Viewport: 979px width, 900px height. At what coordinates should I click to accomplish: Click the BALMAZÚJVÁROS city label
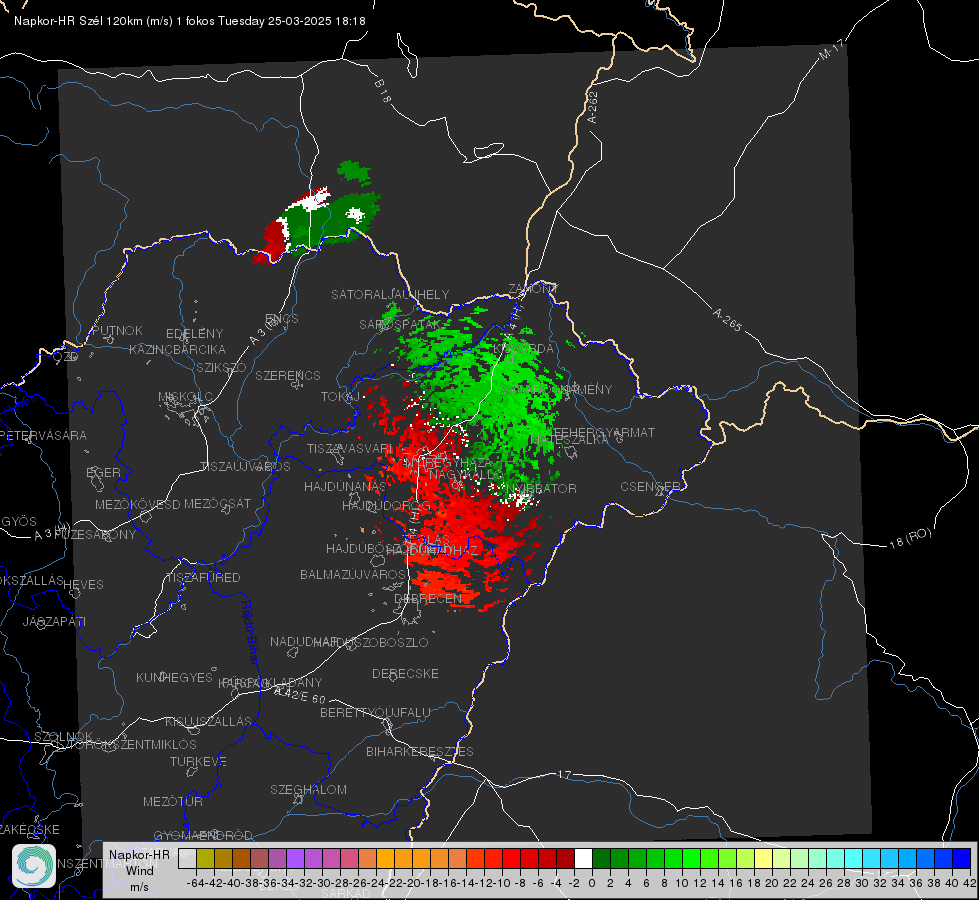tap(353, 574)
